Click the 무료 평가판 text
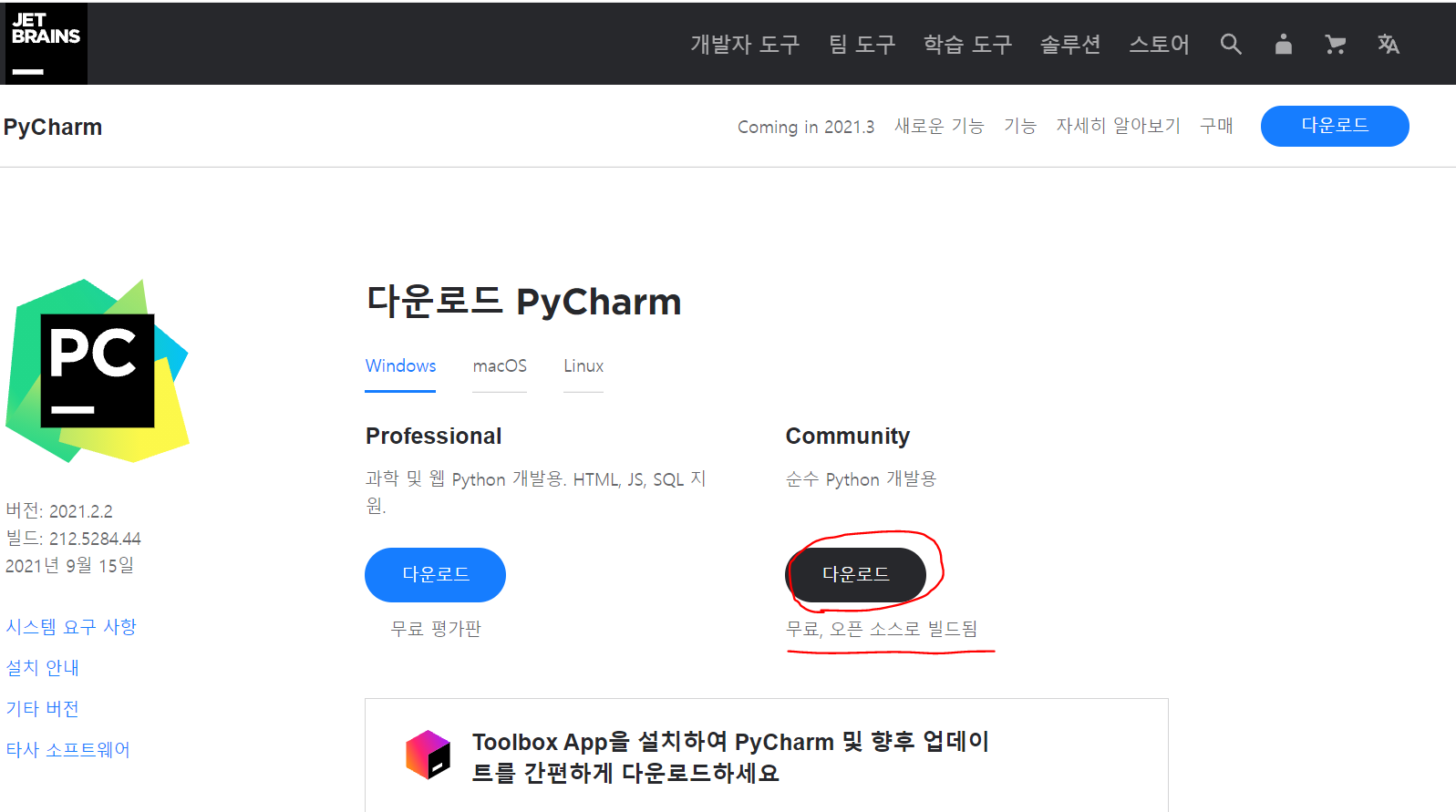This screenshot has height=812, width=1456. [436, 629]
